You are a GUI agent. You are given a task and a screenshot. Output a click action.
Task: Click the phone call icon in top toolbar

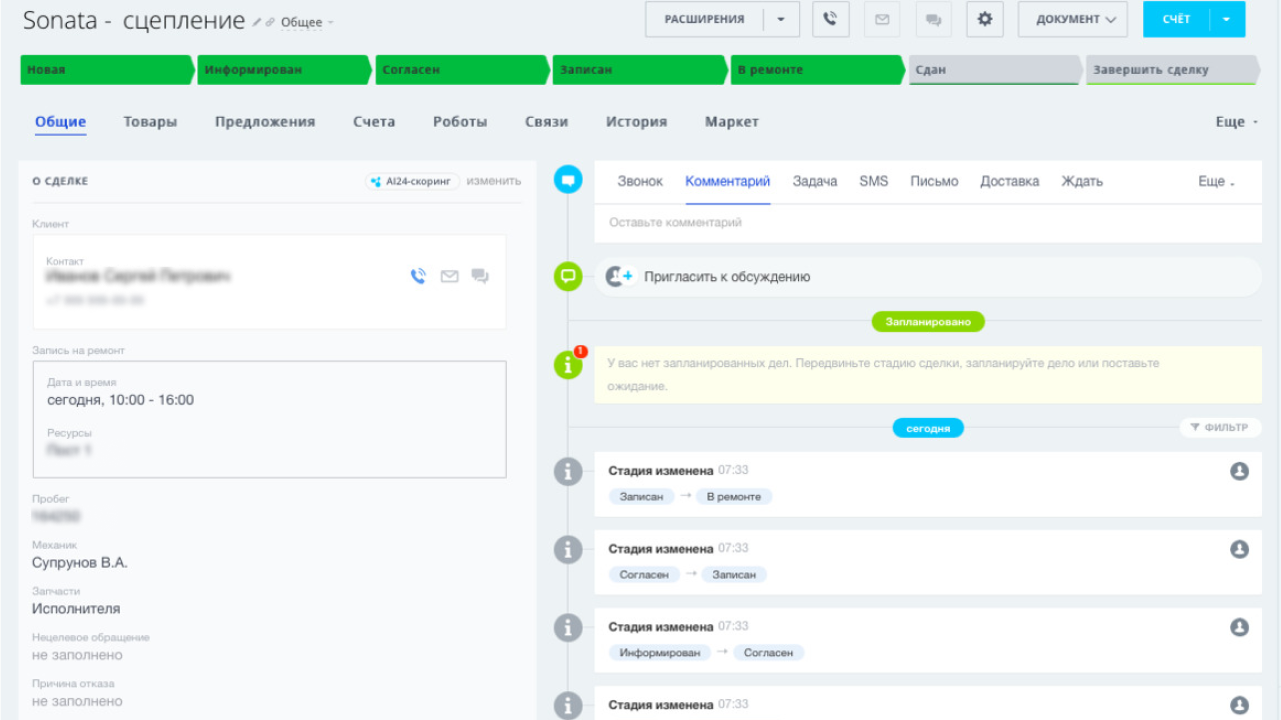click(x=830, y=19)
